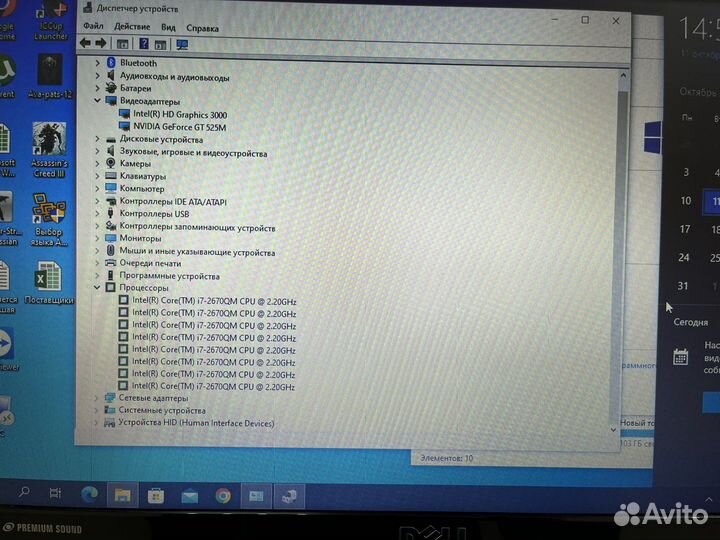
Task: Click the scan for hardware changes monitor icon
Action: 182,45
